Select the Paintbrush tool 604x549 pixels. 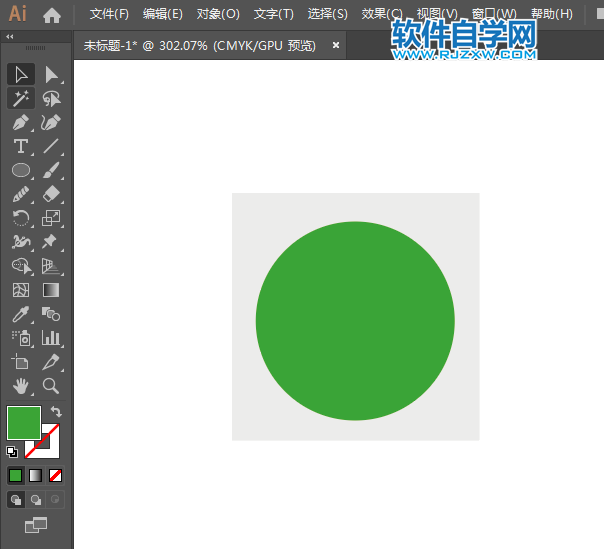pyautogui.click(x=51, y=170)
